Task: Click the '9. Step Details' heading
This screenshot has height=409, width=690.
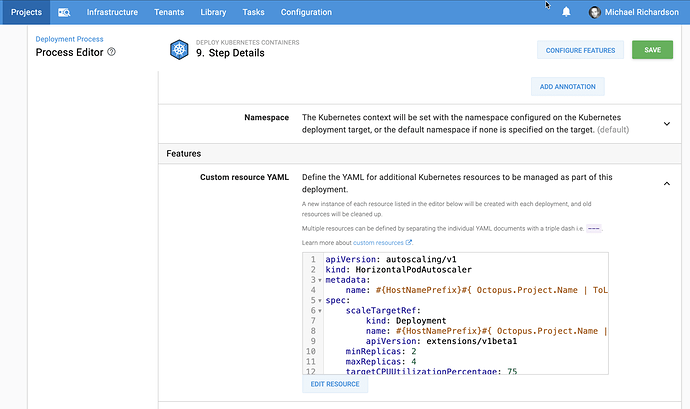Action: click(x=230, y=53)
